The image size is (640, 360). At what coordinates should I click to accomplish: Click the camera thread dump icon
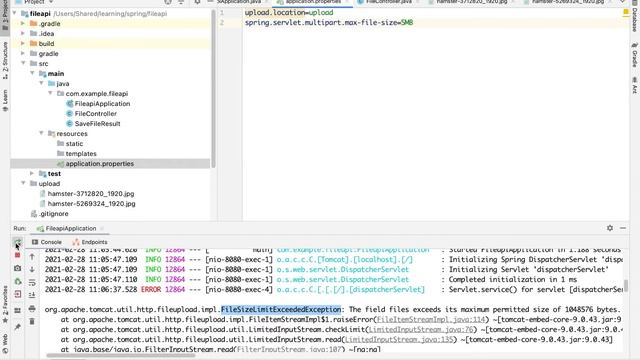tap(17, 268)
